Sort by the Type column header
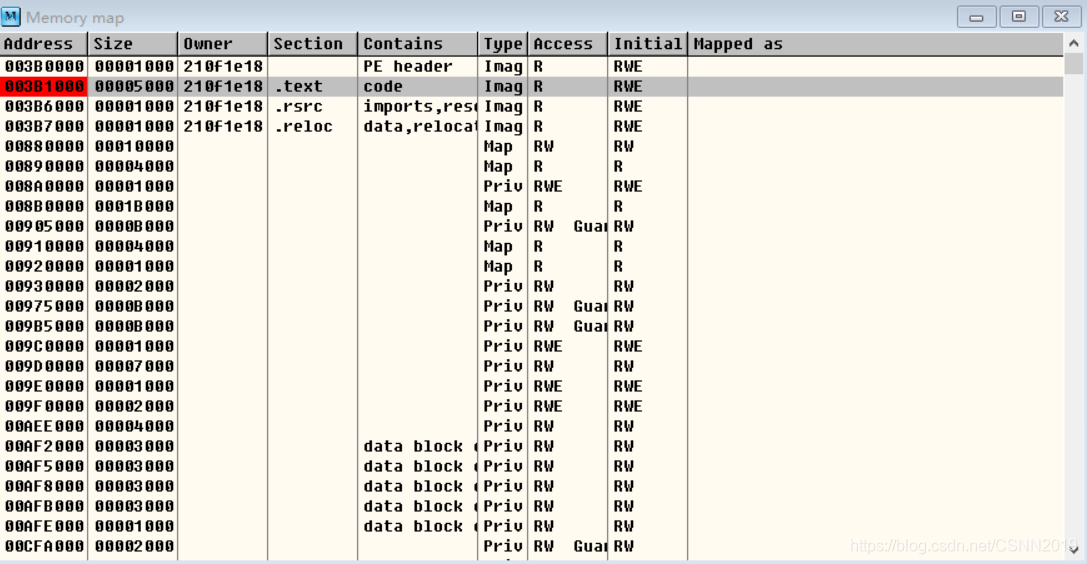1087x564 pixels. pyautogui.click(x=503, y=44)
